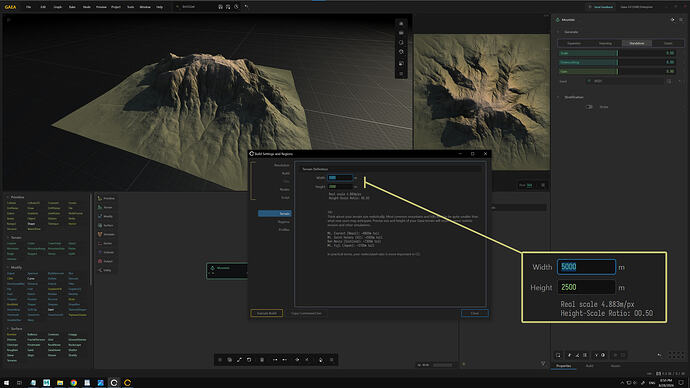The width and height of the screenshot is (690, 388).
Task: Open Resolution page in Build Settings dialog
Action: 282,165
